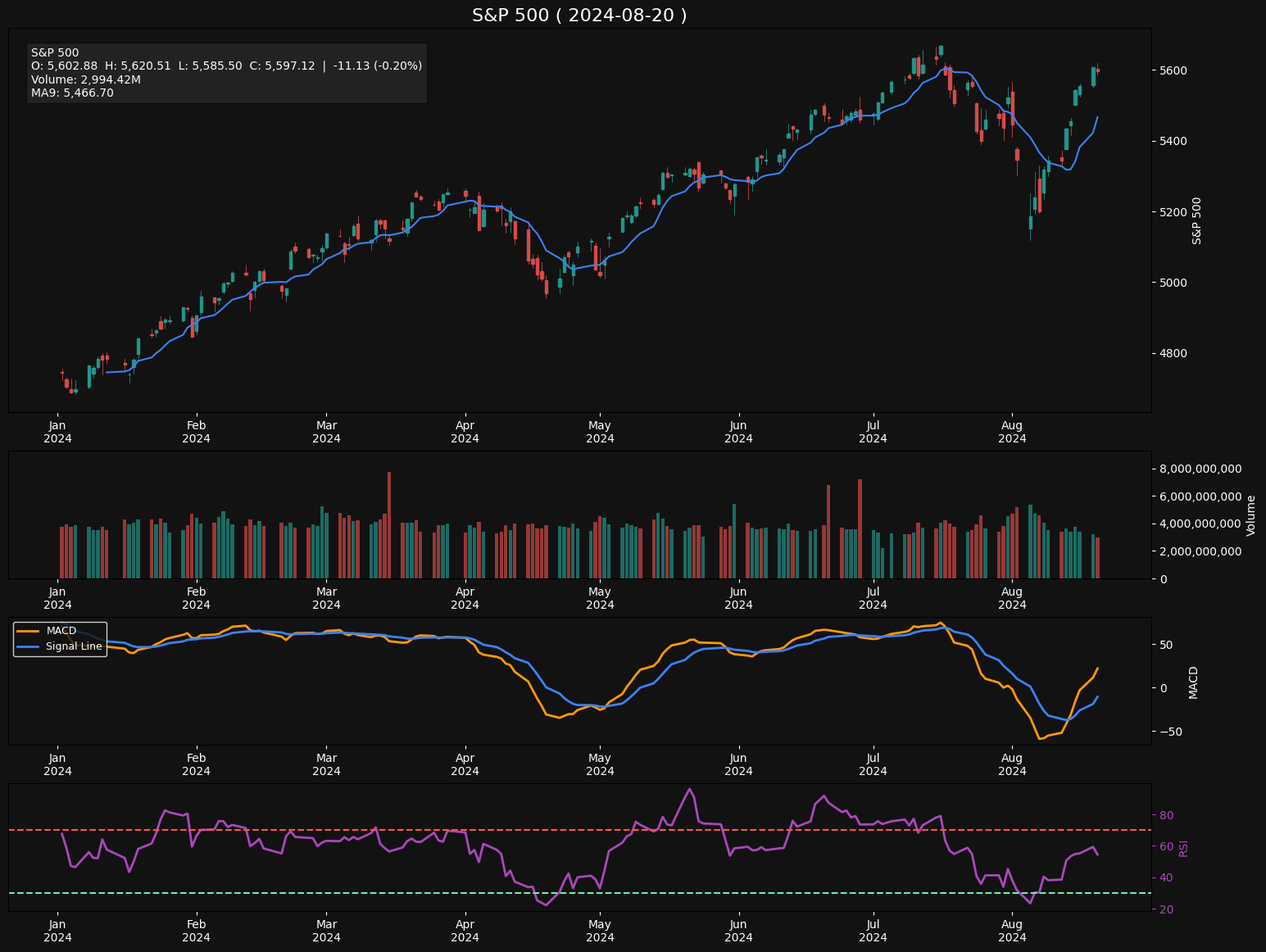Click the red dashed RSI overbought line

coord(574,830)
